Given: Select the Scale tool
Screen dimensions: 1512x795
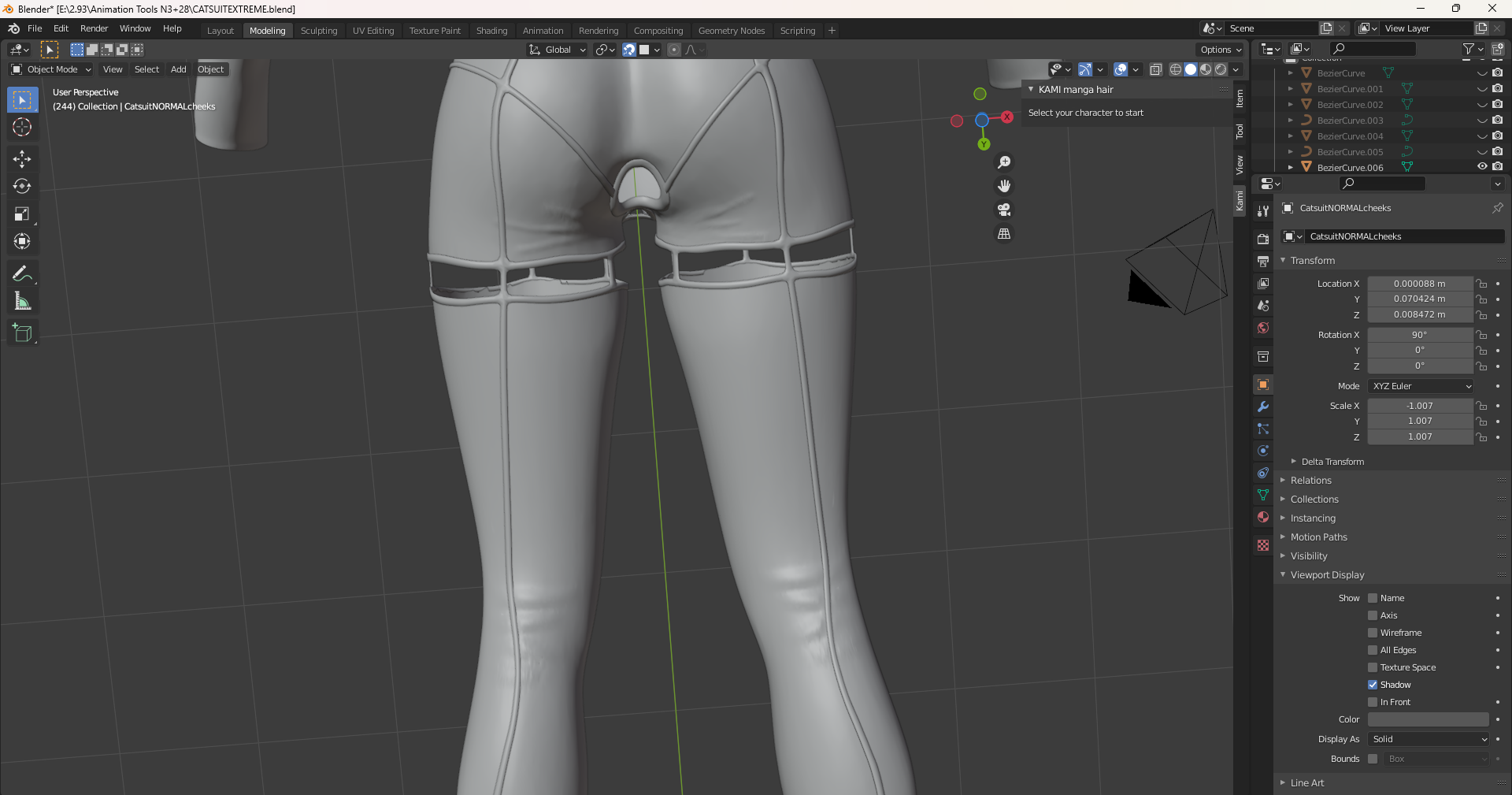Looking at the screenshot, I should [22, 214].
